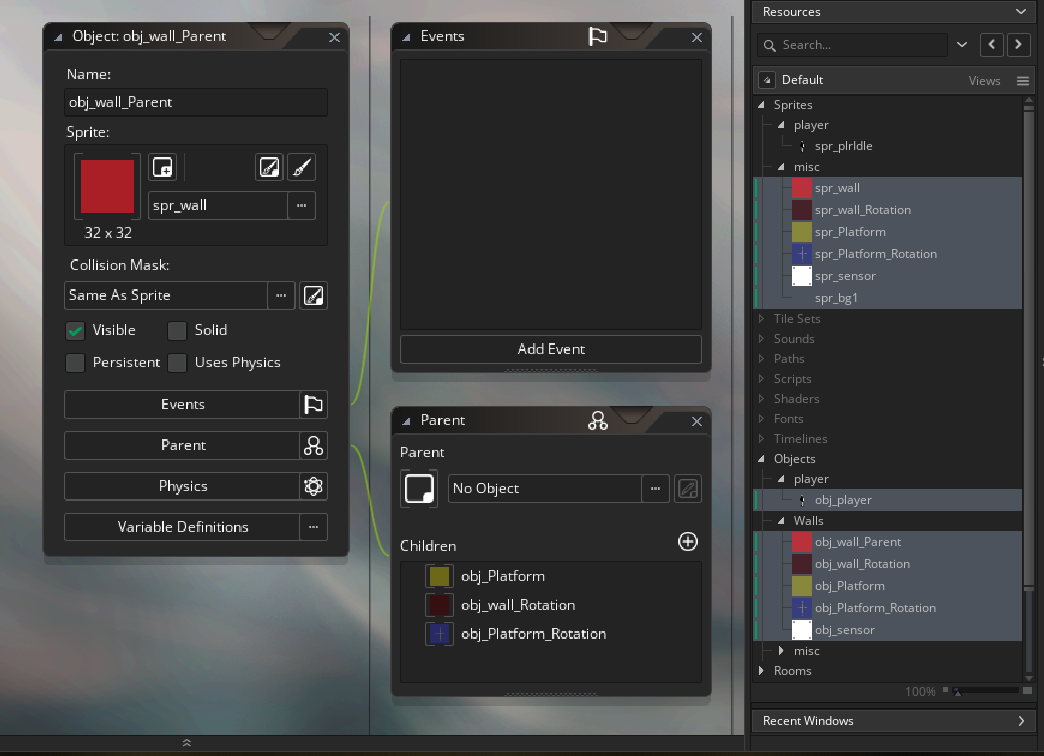Expand the Scripts folder
This screenshot has height=756, width=1044.
pyautogui.click(x=762, y=378)
